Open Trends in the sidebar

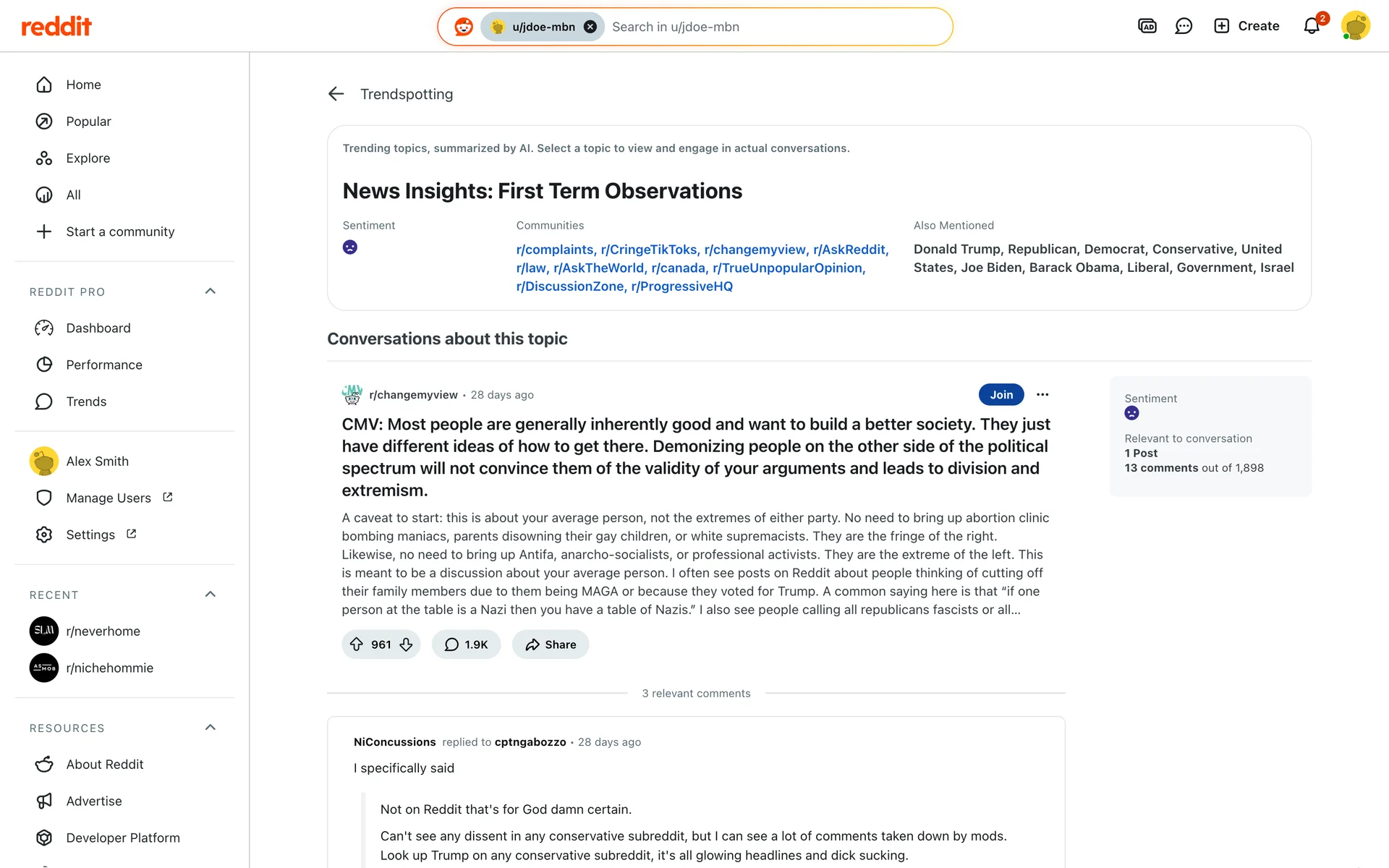(x=86, y=401)
